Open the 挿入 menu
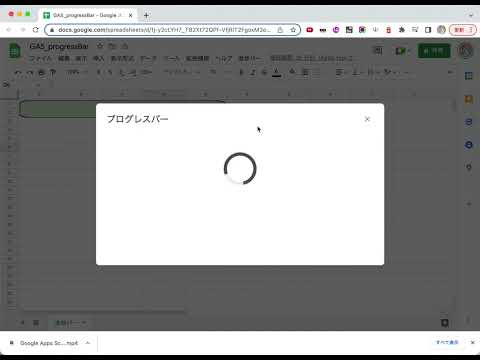This screenshot has height=360, width=480. 98,59
